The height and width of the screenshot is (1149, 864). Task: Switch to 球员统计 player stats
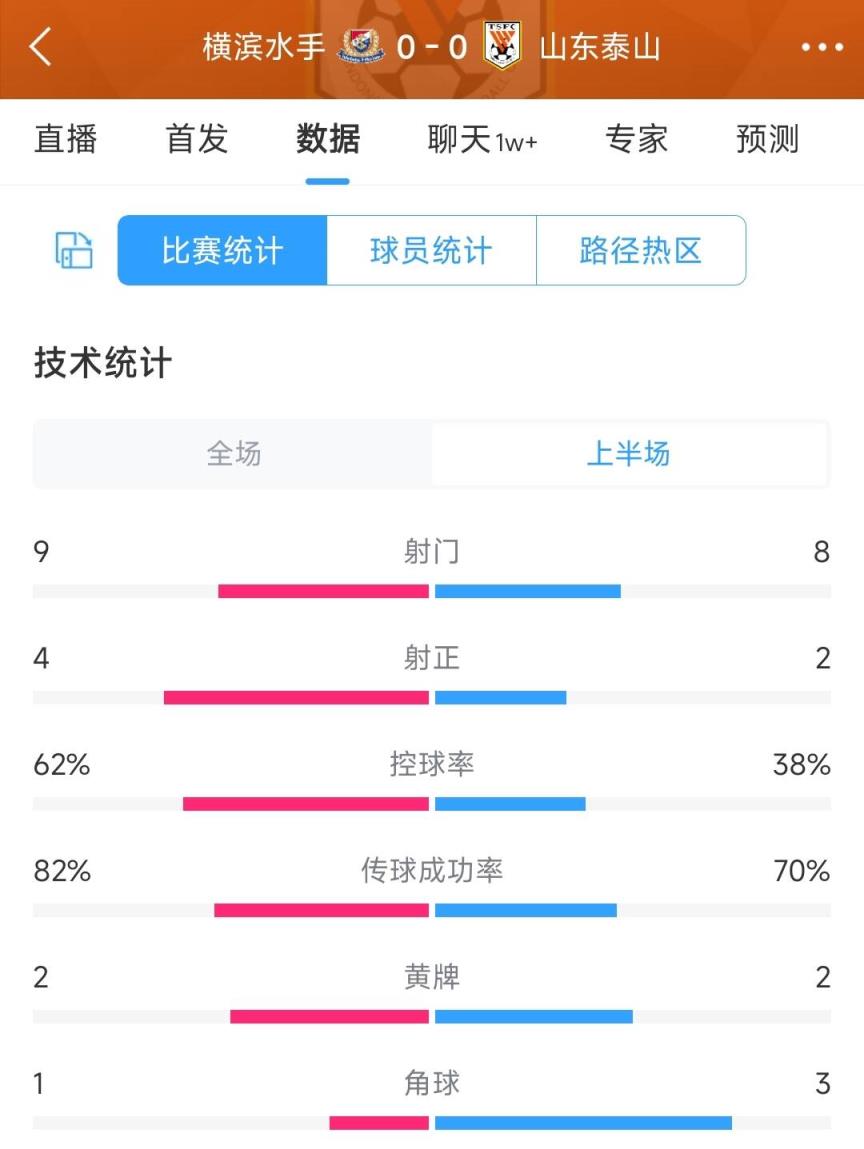[x=431, y=251]
